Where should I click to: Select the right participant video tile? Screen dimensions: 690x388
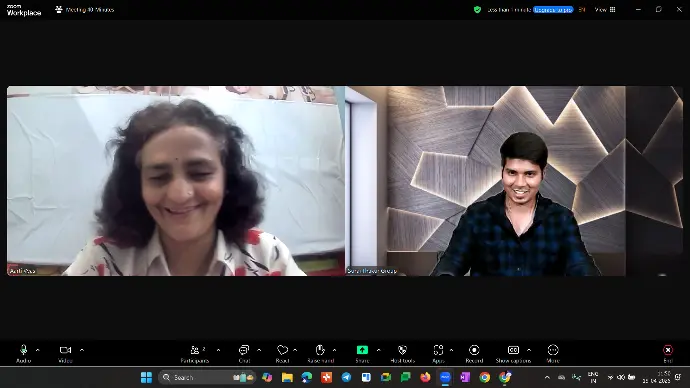pos(514,181)
